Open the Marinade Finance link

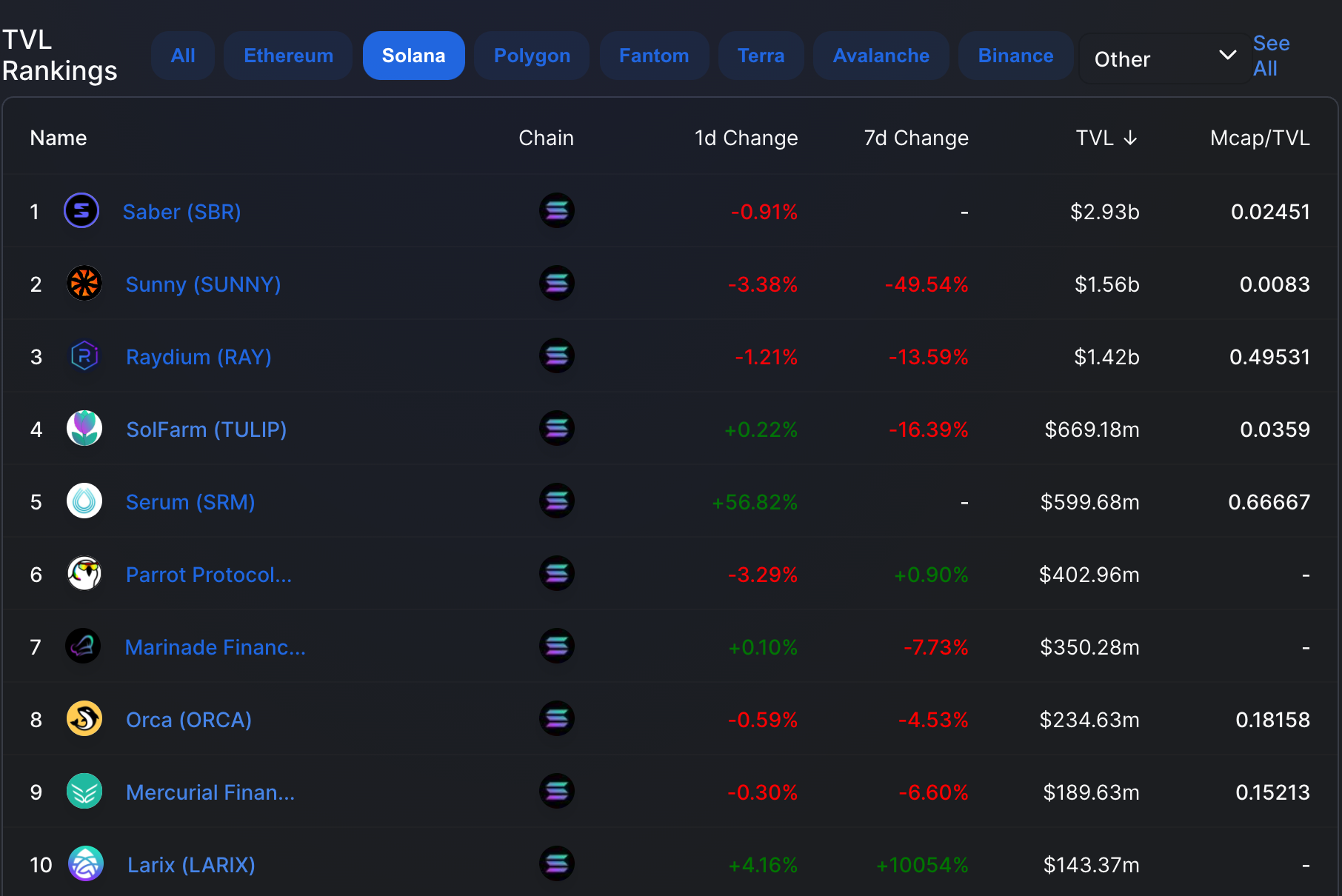pos(216,647)
